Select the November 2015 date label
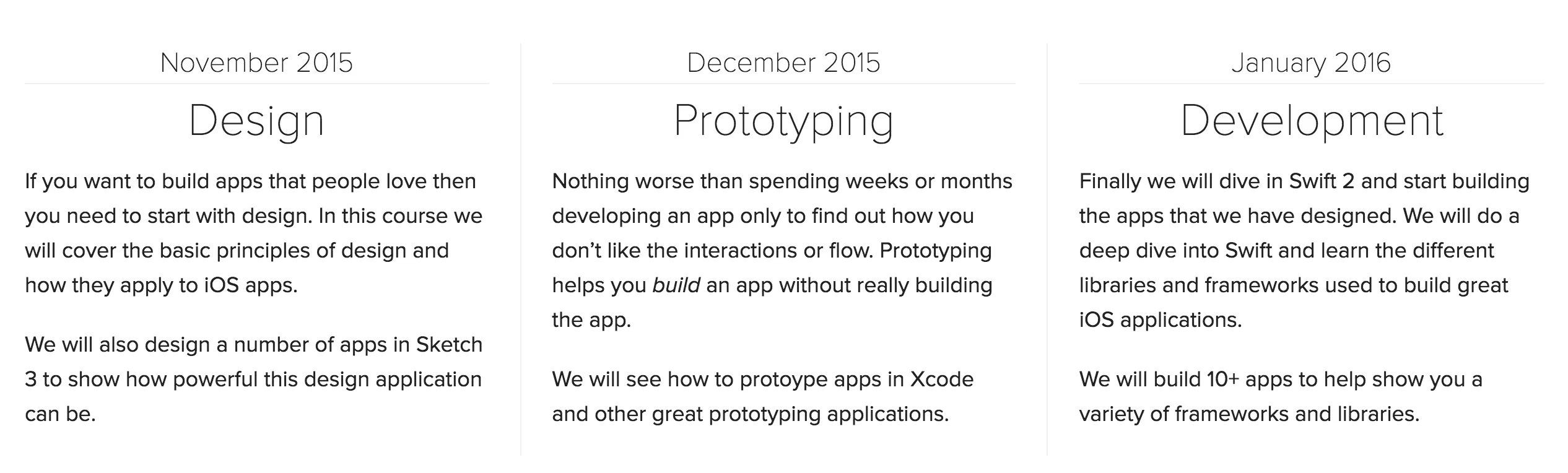The height and width of the screenshot is (473, 1568). 256,63
